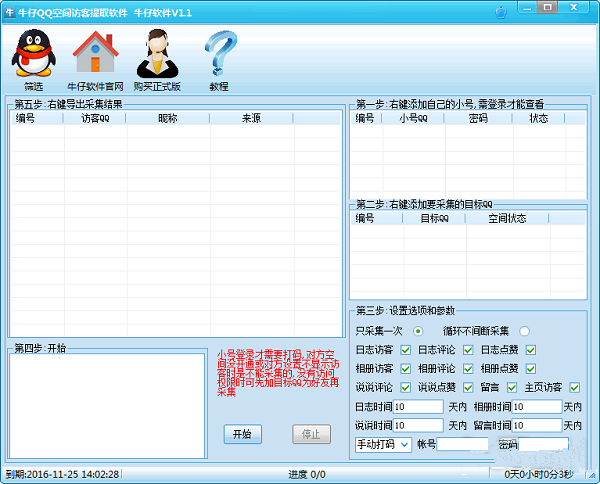This screenshot has height=484, width=600.
Task: Click 访客QQ column header
Action: coord(95,118)
